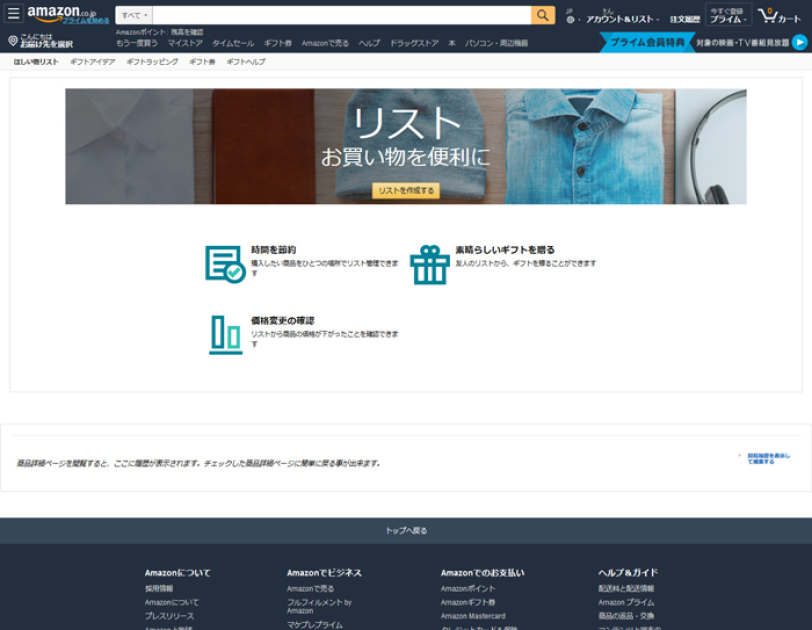Focus the search text field
The image size is (812, 630).
click(x=342, y=16)
